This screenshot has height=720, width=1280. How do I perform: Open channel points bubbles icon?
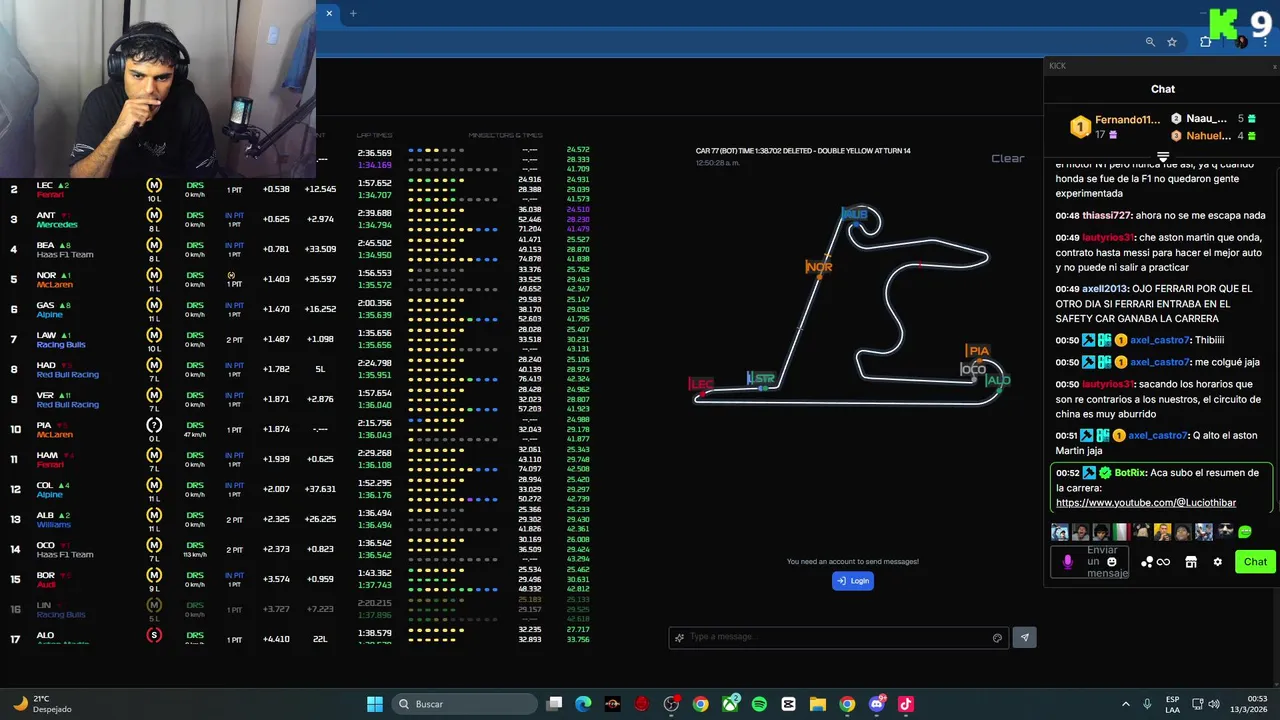[x=1147, y=562]
